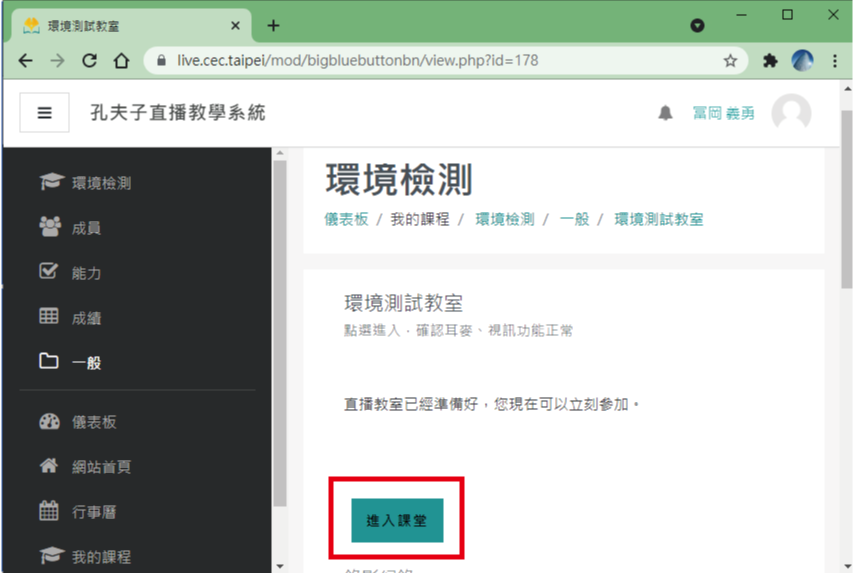This screenshot has height=573, width=854.
Task: Click the 儀表板 gauge icon
Action: coord(50,422)
